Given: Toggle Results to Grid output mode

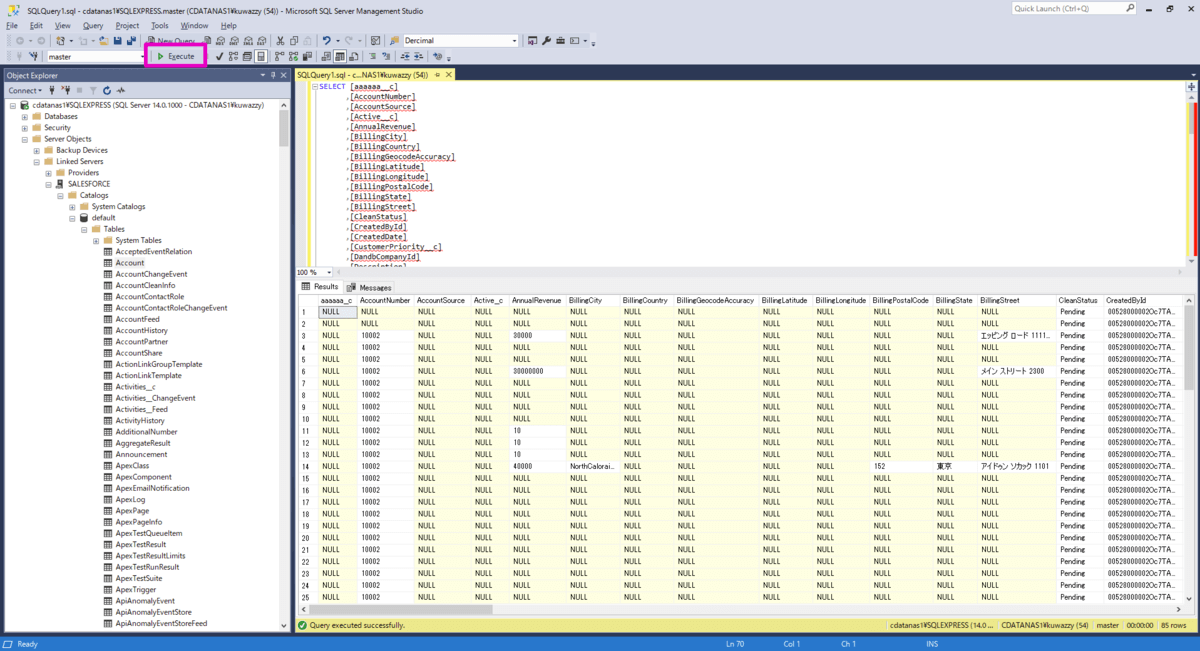Looking at the screenshot, I should pos(340,57).
